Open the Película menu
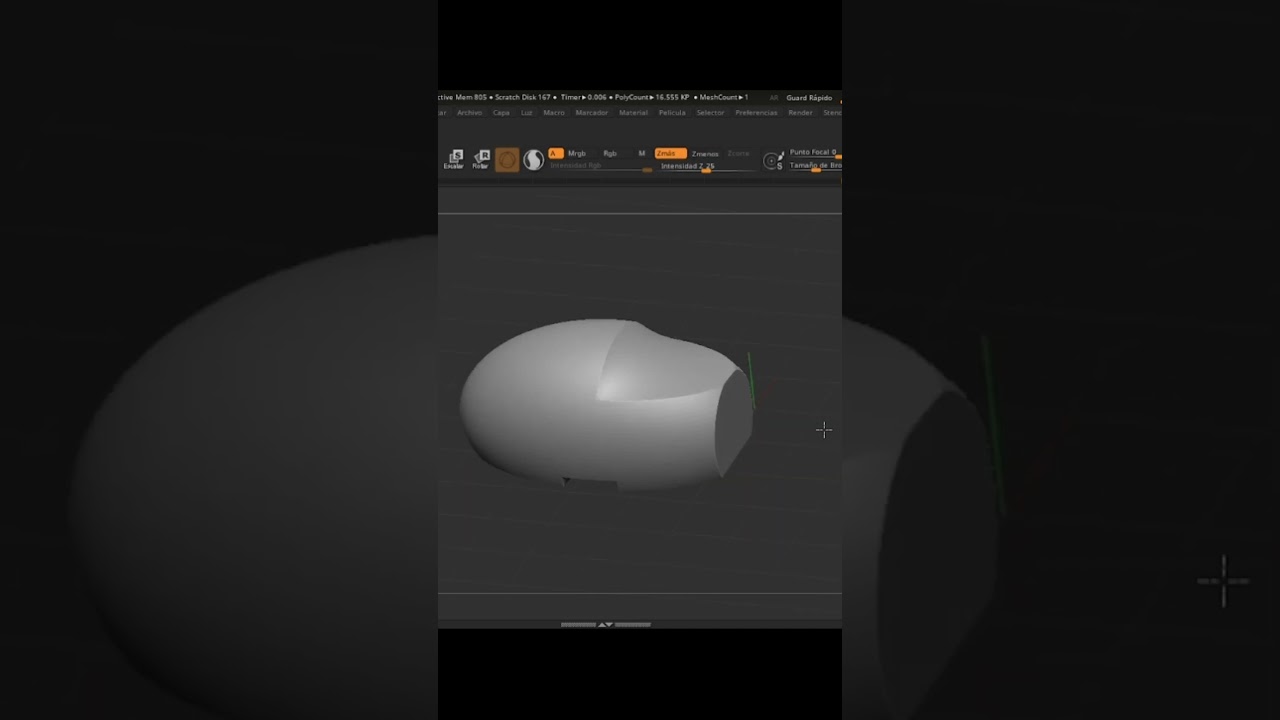Image resolution: width=1280 pixels, height=720 pixels. click(672, 113)
